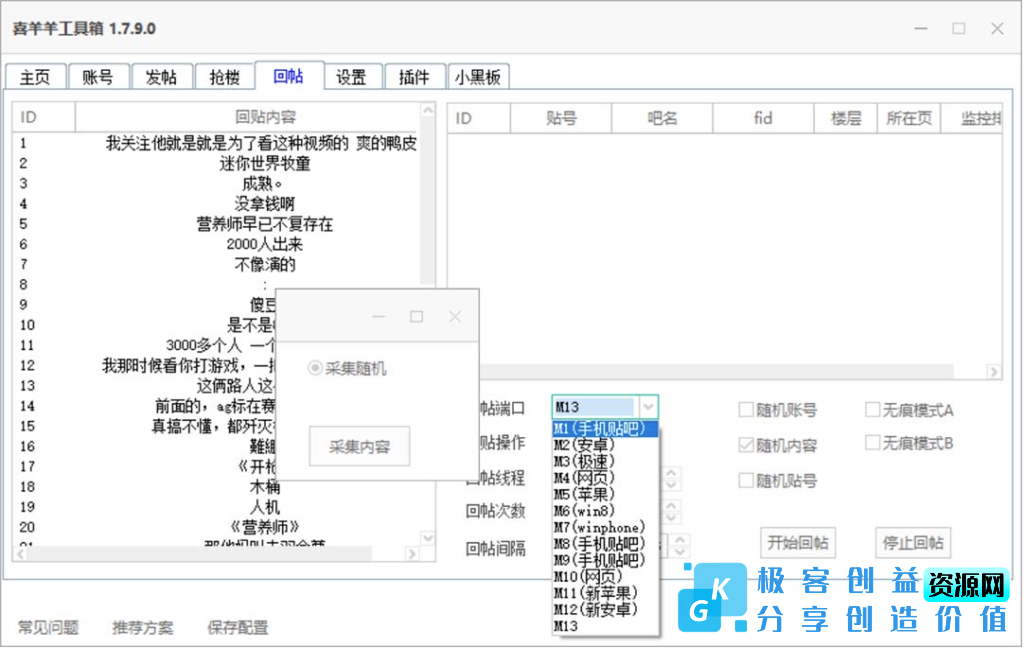
Task: Select the 抢楼 tab
Action: (x=225, y=75)
